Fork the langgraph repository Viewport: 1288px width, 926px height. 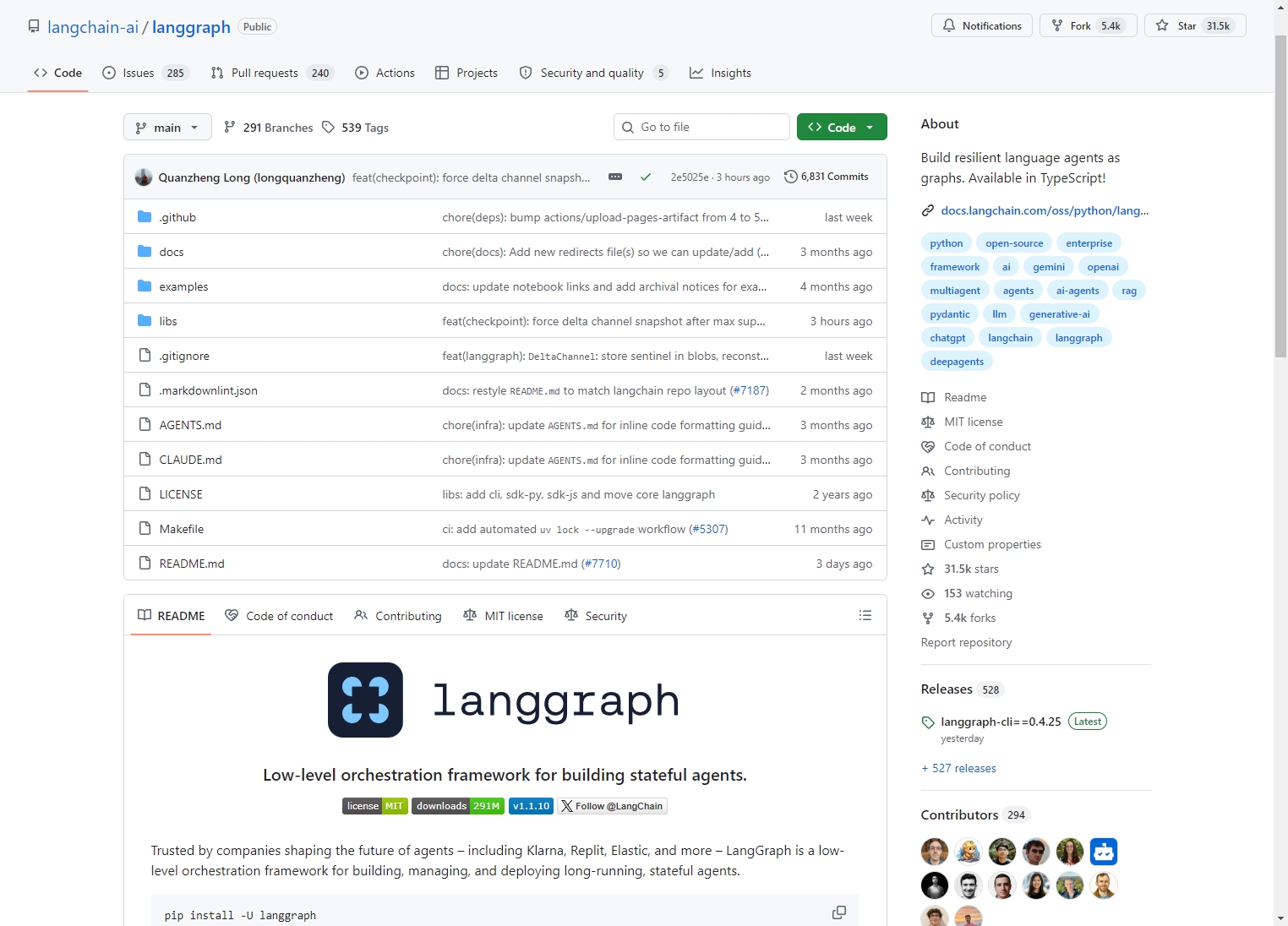1088,25
